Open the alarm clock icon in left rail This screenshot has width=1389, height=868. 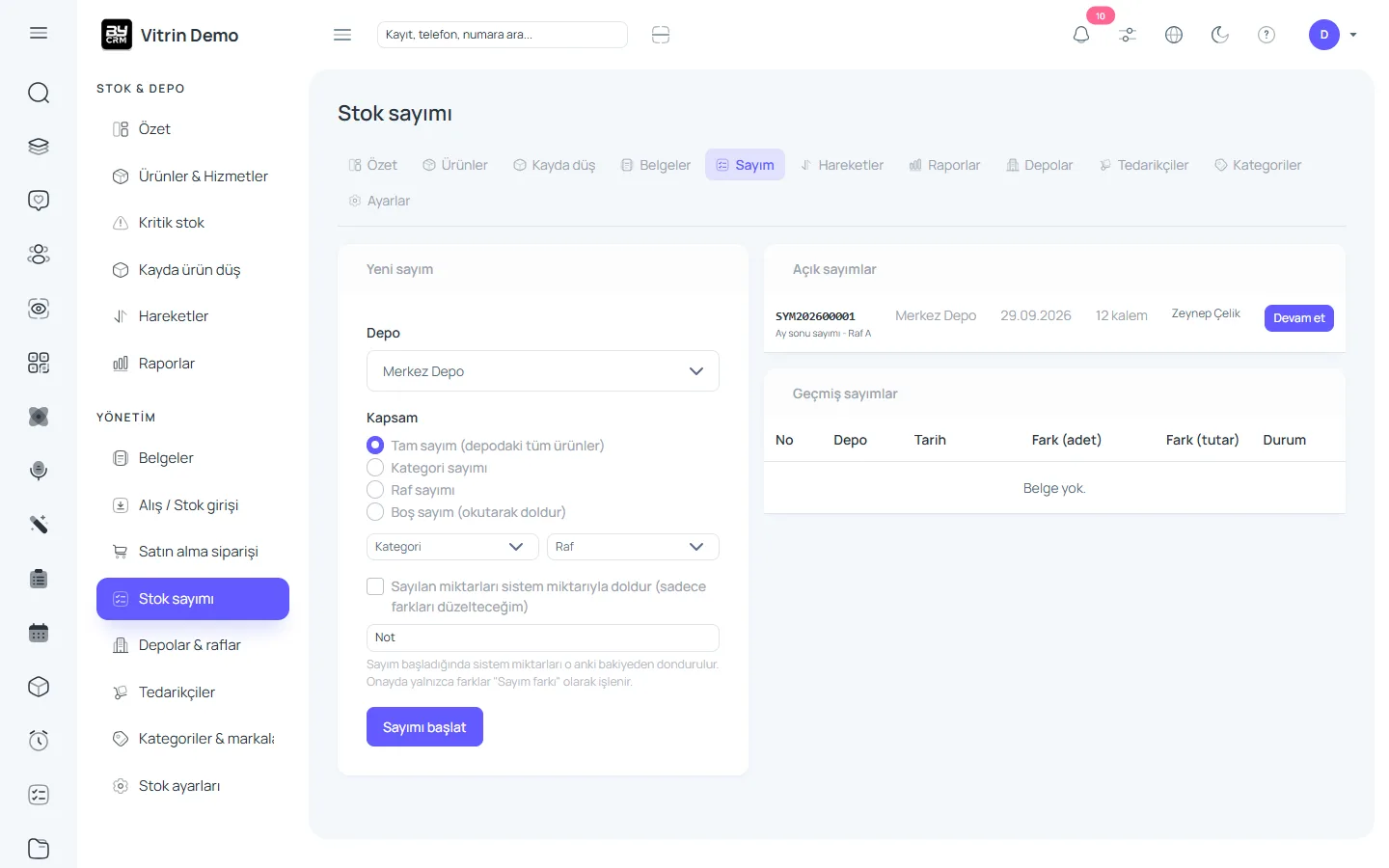[39, 741]
